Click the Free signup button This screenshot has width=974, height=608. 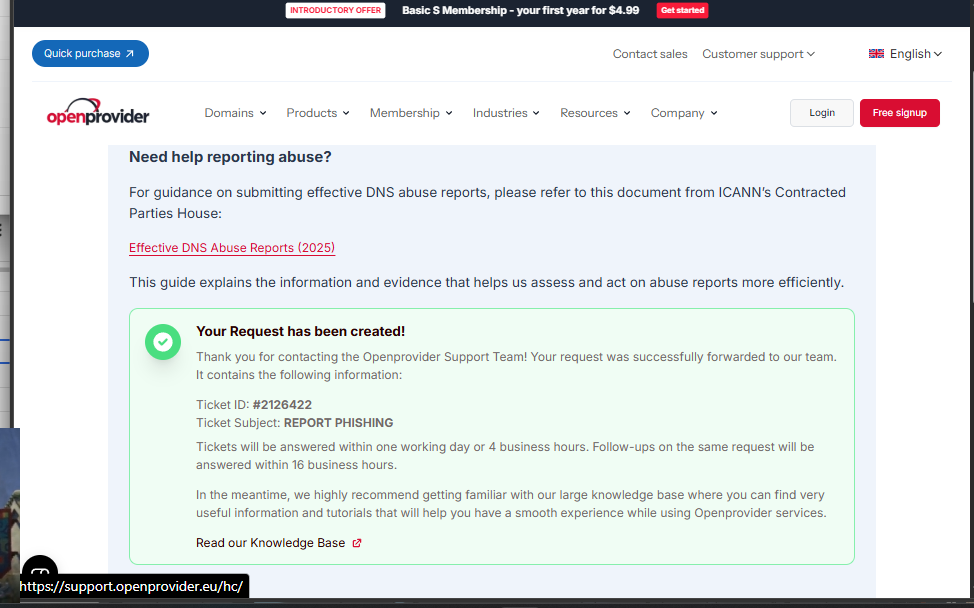click(x=899, y=112)
